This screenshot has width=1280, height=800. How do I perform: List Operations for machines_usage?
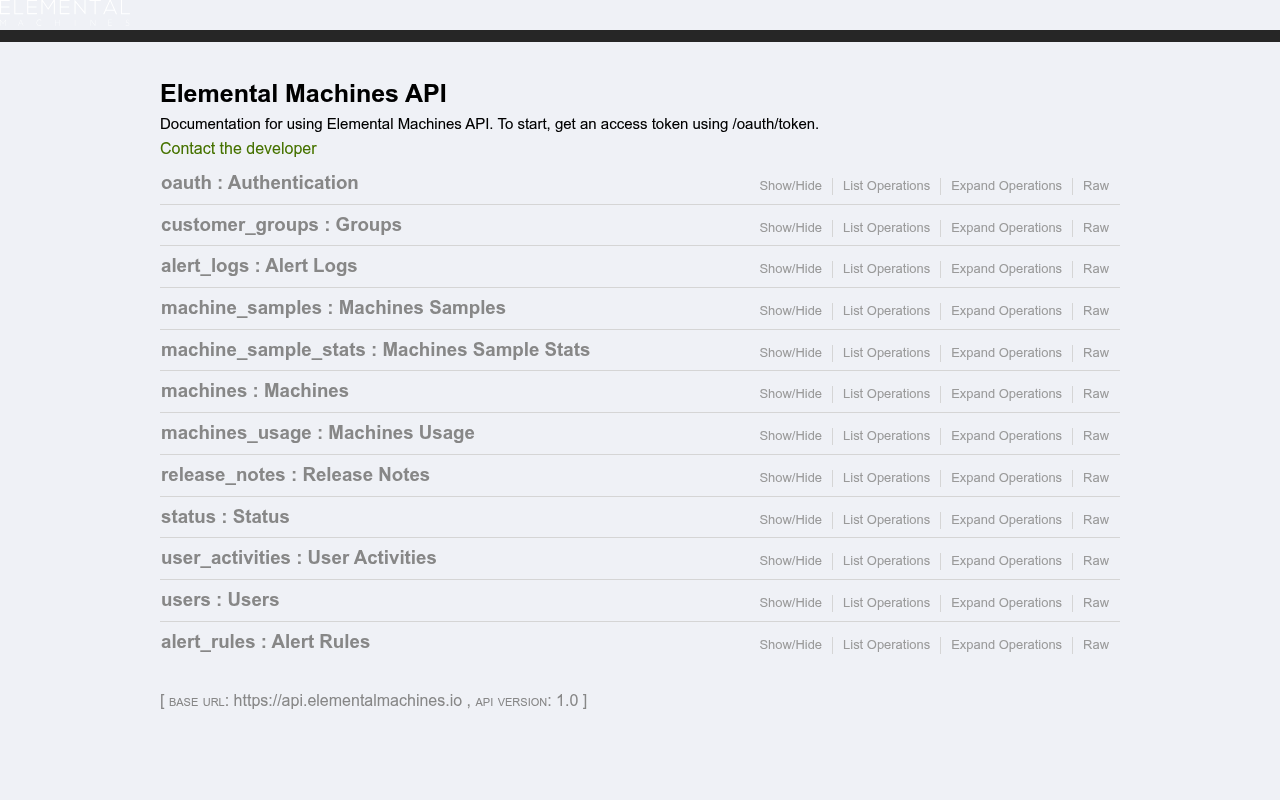(886, 436)
